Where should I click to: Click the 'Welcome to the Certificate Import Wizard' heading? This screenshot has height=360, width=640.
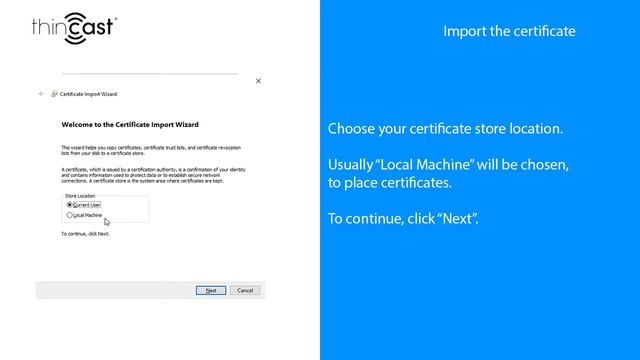click(130, 124)
